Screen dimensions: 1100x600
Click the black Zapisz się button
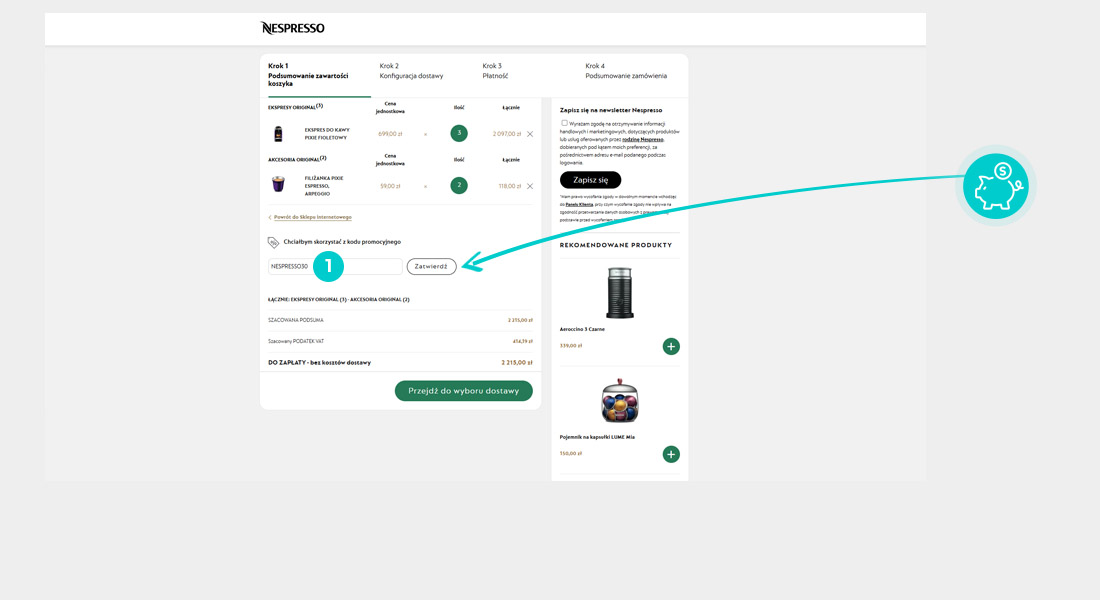pyautogui.click(x=590, y=180)
